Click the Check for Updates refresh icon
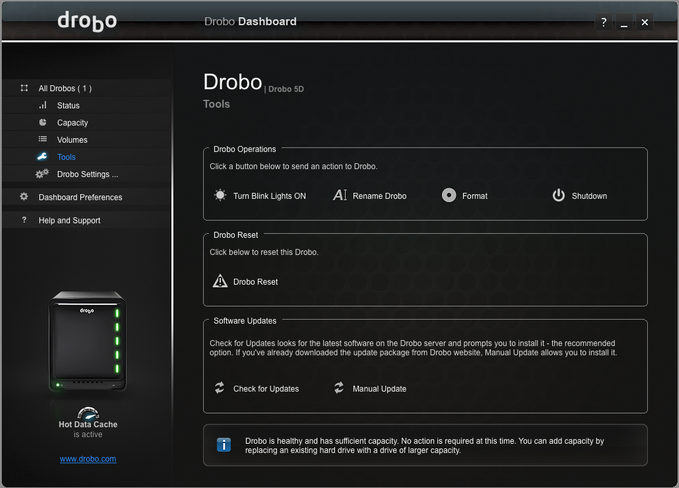This screenshot has width=679, height=488. (x=220, y=388)
